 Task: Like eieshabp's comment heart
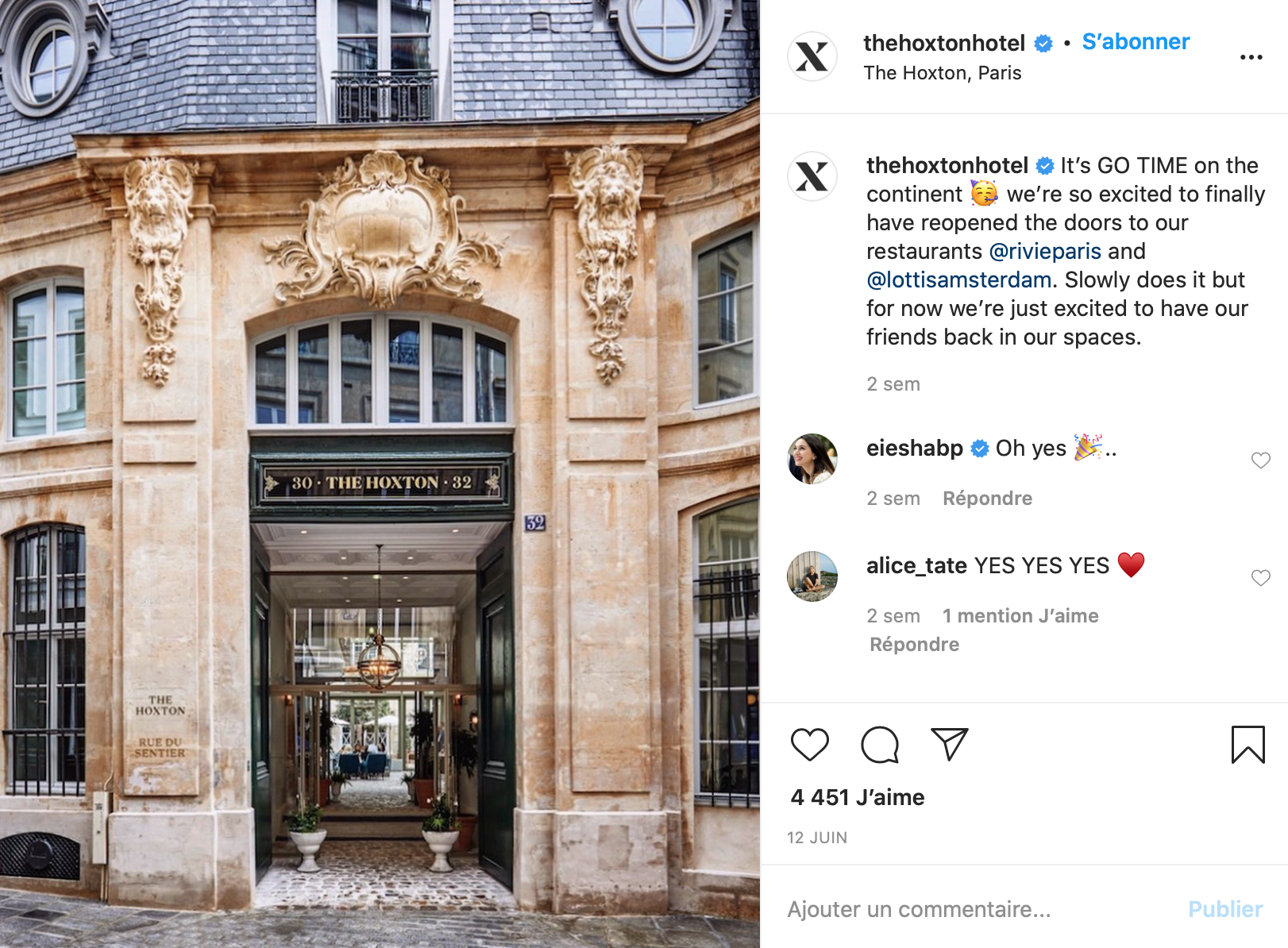pos(1261,461)
